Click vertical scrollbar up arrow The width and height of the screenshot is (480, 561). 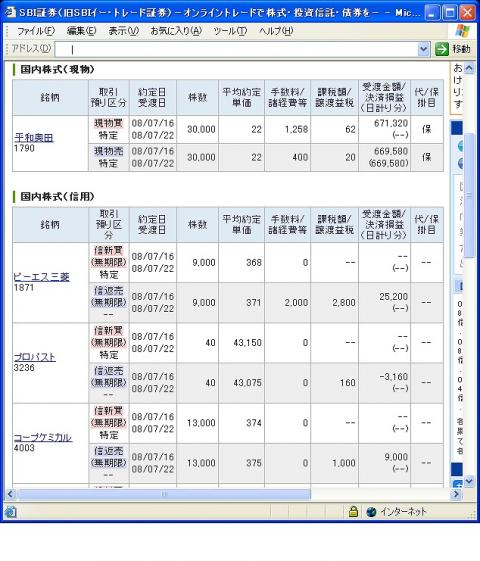click(469, 68)
